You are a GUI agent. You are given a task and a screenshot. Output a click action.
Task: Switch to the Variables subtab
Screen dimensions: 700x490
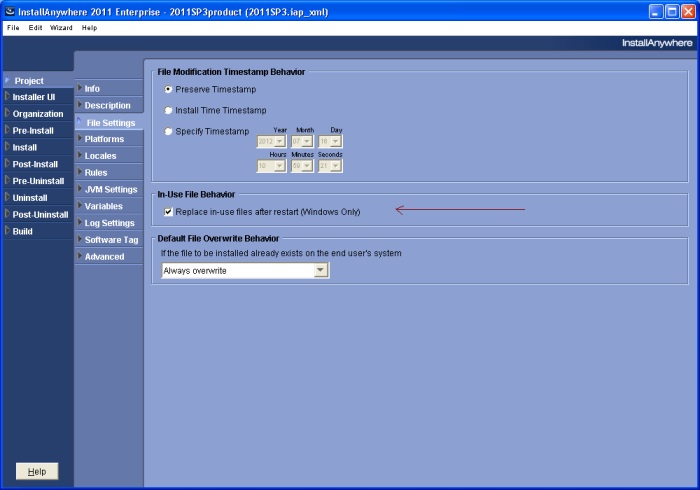pyautogui.click(x=109, y=206)
